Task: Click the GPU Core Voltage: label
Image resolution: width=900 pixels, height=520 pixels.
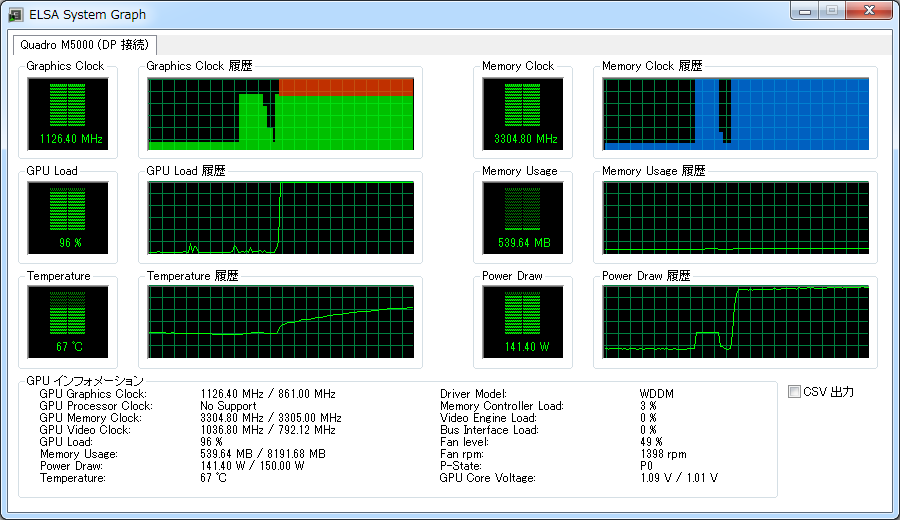Action: [x=488, y=478]
